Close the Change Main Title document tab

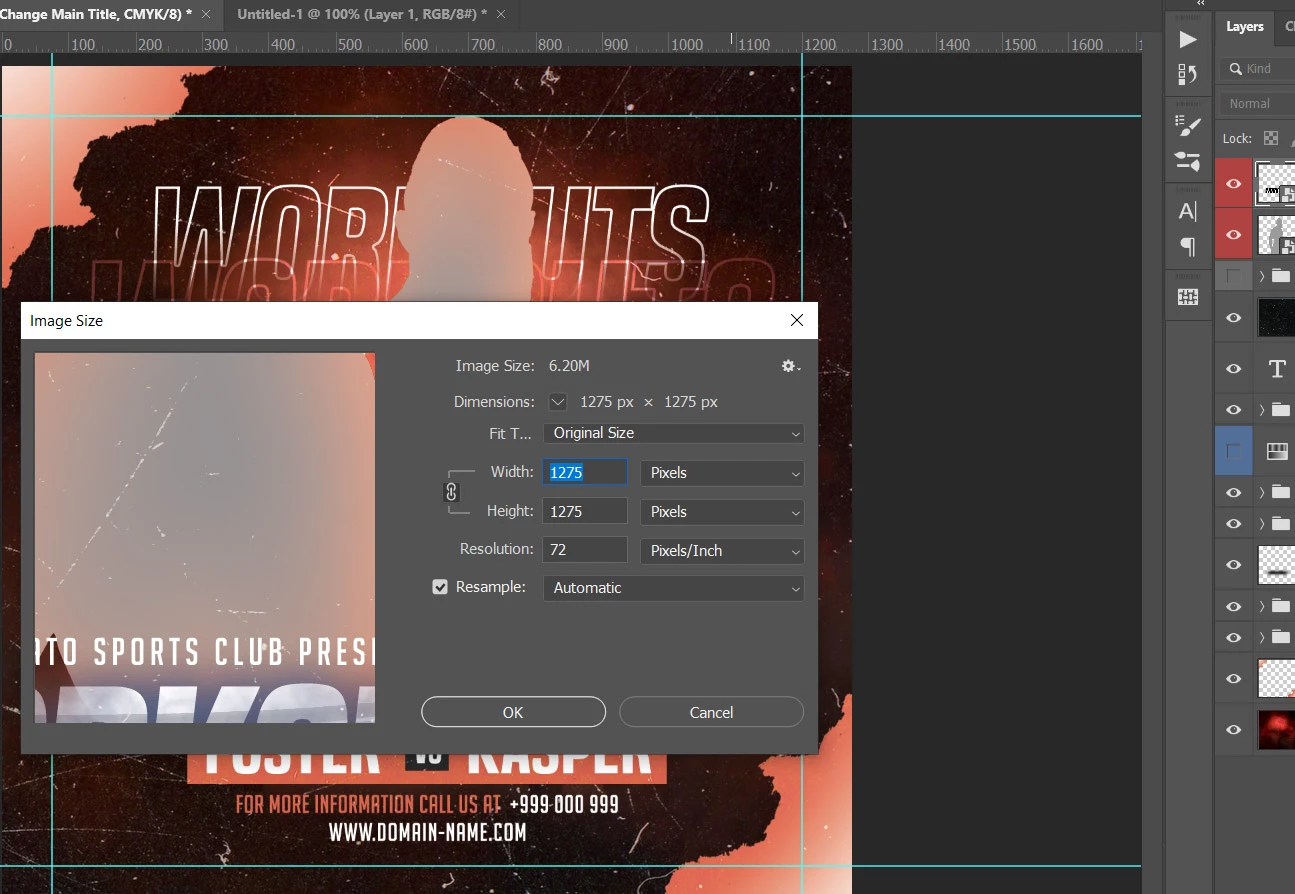[206, 14]
